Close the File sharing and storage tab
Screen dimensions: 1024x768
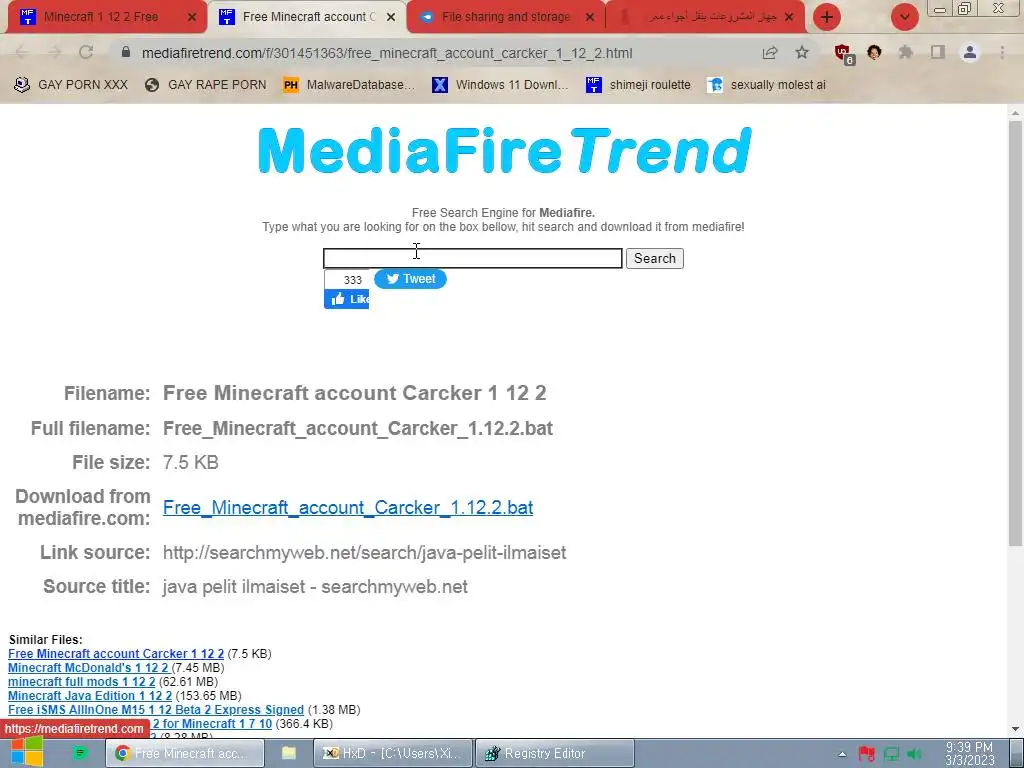(x=590, y=18)
